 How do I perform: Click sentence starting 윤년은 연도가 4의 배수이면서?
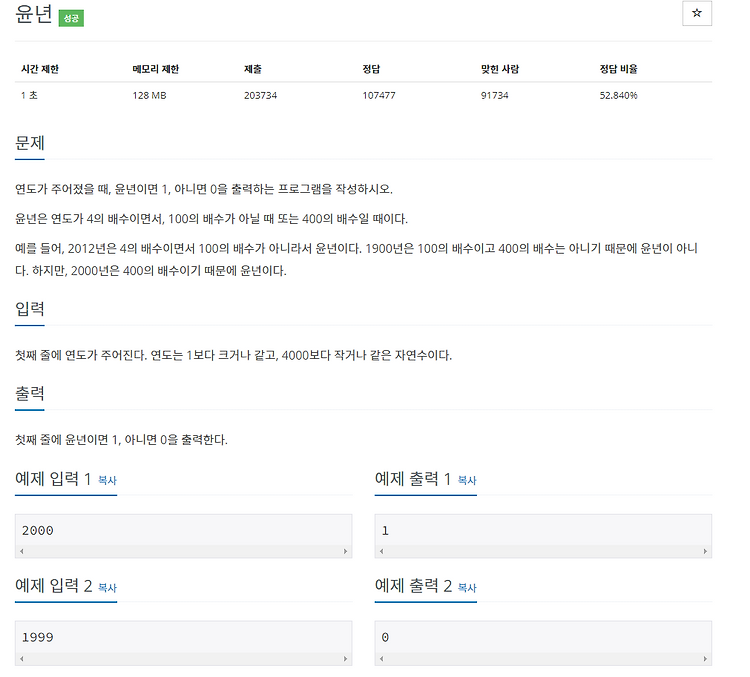211,219
